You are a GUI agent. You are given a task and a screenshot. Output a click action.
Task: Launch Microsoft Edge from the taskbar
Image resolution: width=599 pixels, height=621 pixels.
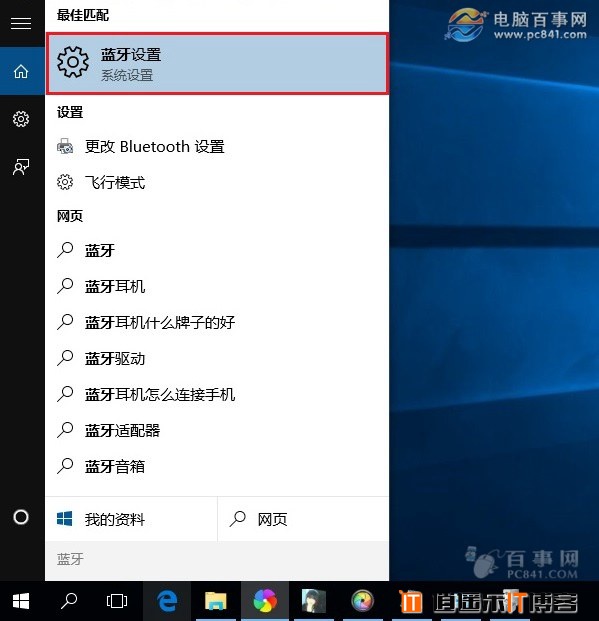tap(167, 601)
